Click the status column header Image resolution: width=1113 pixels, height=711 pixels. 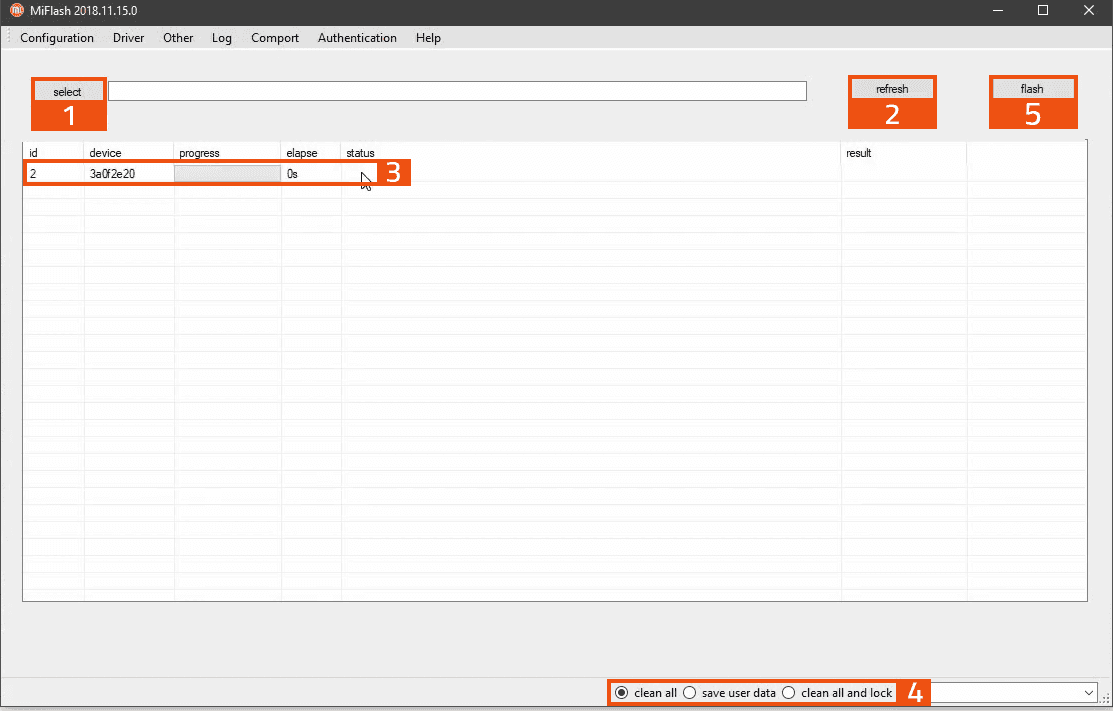click(x=361, y=153)
